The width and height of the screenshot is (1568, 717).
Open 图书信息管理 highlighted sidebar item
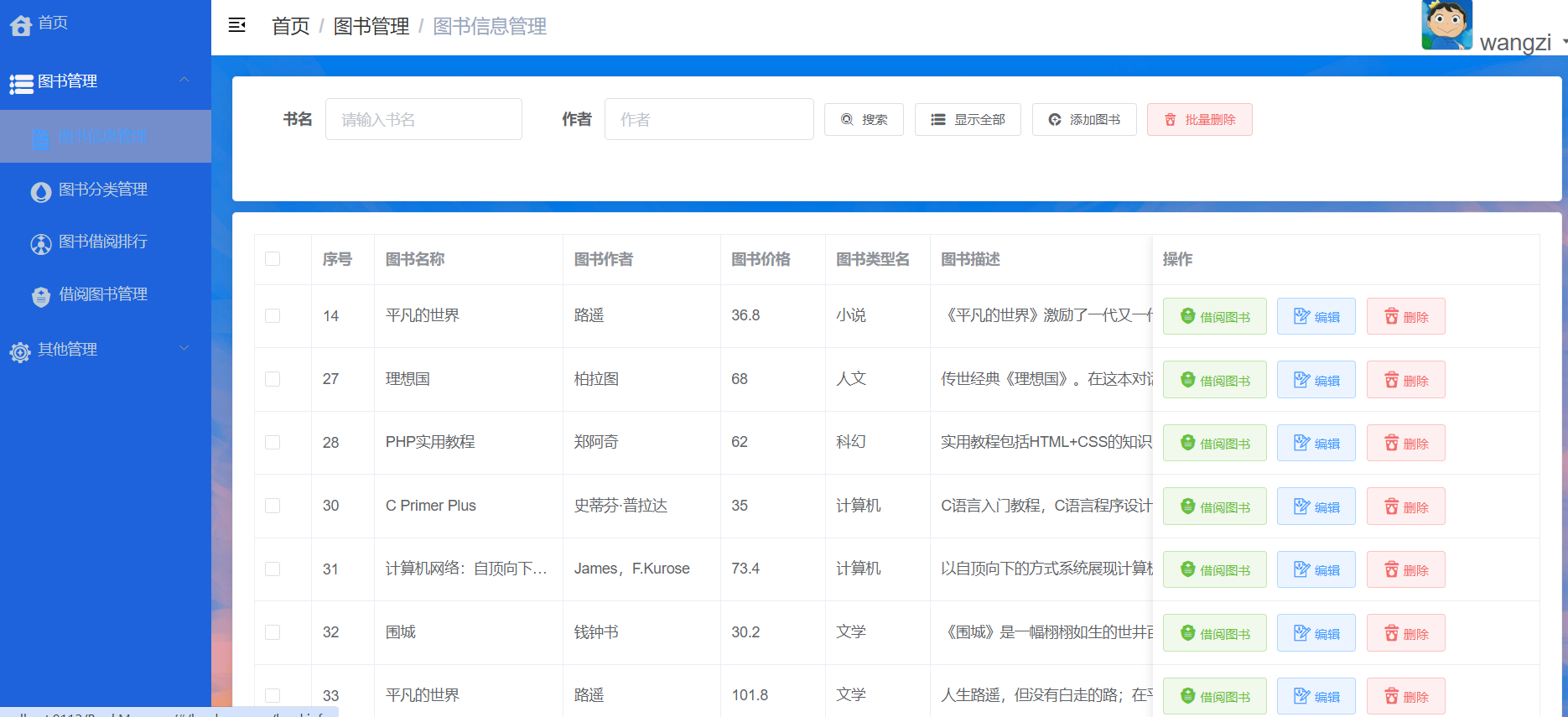(x=106, y=136)
